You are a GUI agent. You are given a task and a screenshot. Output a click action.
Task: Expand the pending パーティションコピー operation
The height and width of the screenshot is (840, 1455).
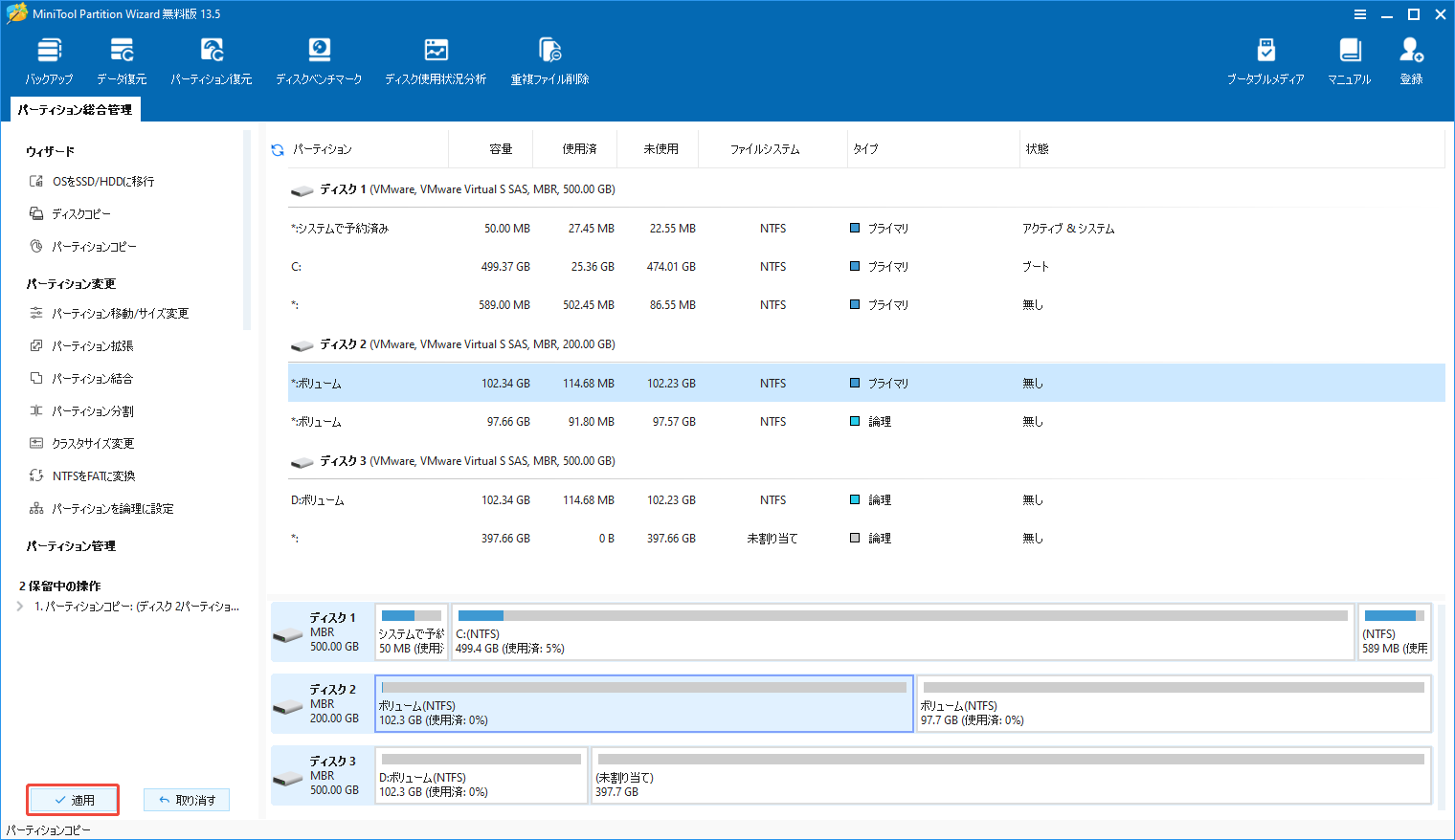click(18, 606)
